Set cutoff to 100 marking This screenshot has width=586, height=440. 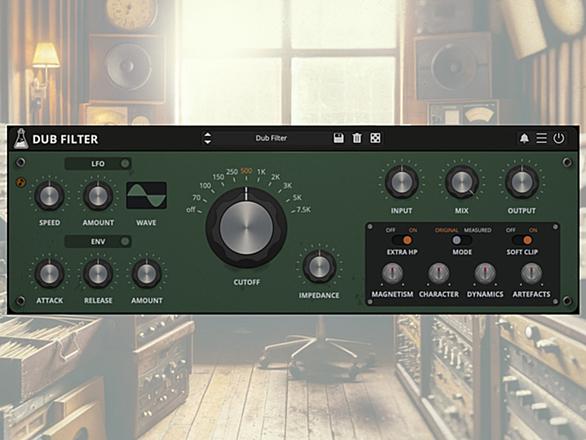pyautogui.click(x=205, y=185)
